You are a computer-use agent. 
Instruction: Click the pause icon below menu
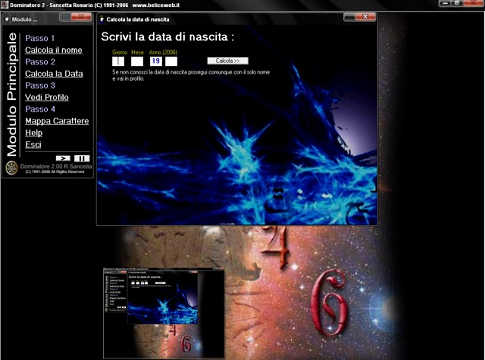pos(82,158)
